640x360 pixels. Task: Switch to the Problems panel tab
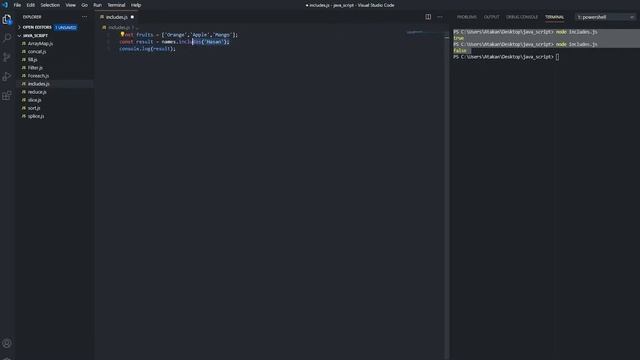[x=467, y=17]
